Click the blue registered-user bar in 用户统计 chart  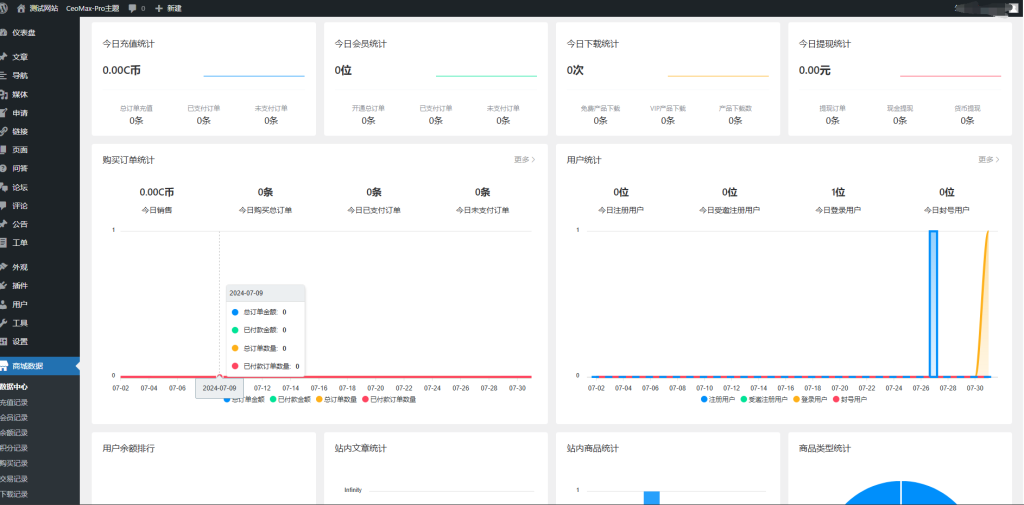click(x=933, y=304)
